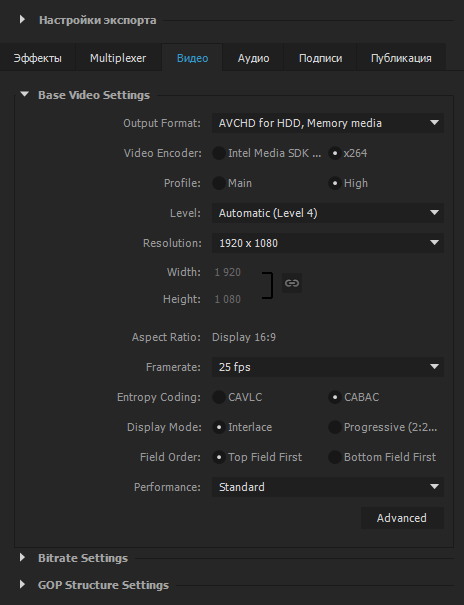Switch to the Эффекты tab
Viewport: 464px width, 605px height.
(x=37, y=58)
